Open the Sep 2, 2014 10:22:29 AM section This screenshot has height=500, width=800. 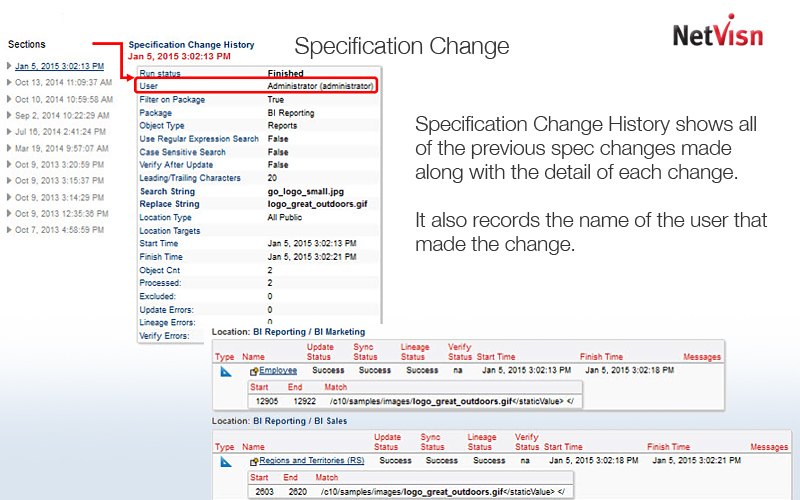click(62, 115)
